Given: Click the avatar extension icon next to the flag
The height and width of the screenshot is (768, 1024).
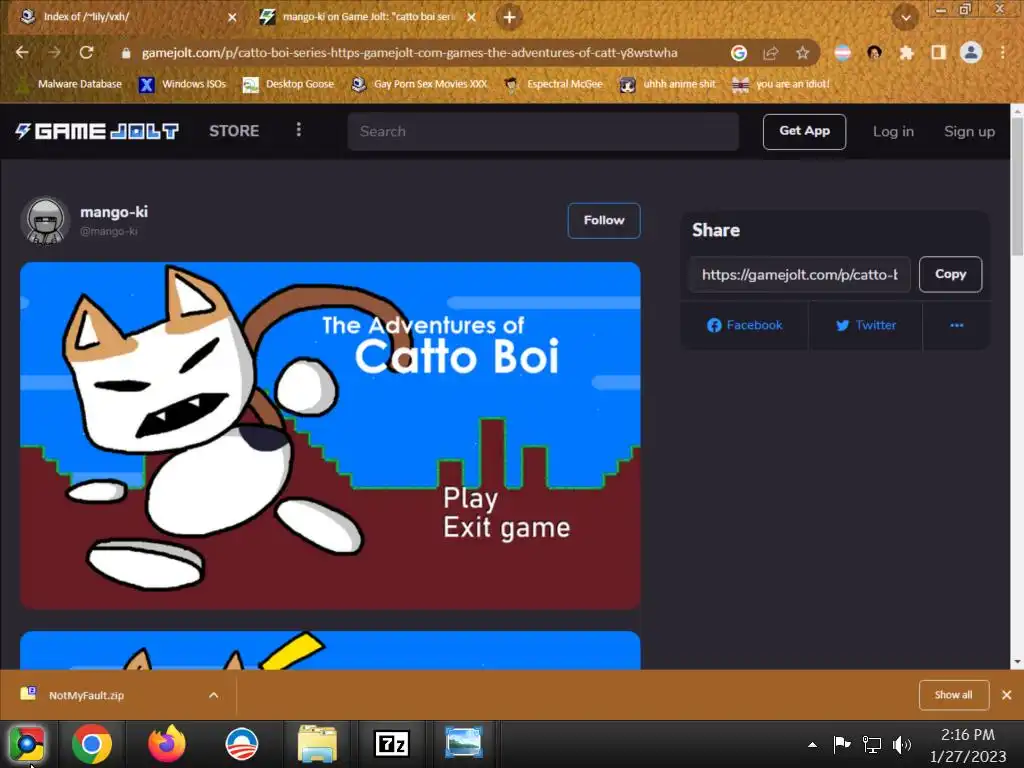Looking at the screenshot, I should pos(874,53).
